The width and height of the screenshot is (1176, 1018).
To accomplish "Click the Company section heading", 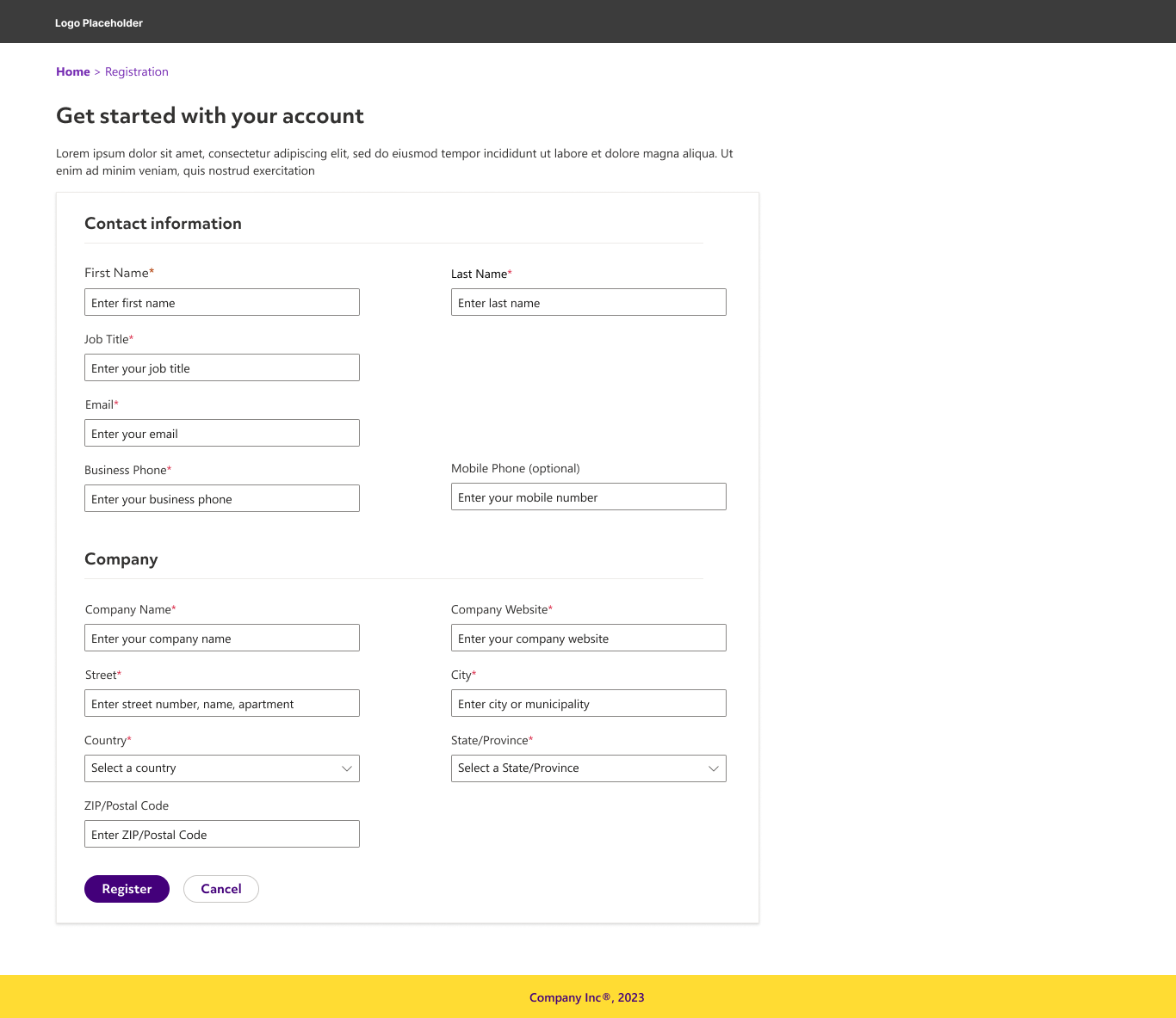I will [x=121, y=559].
